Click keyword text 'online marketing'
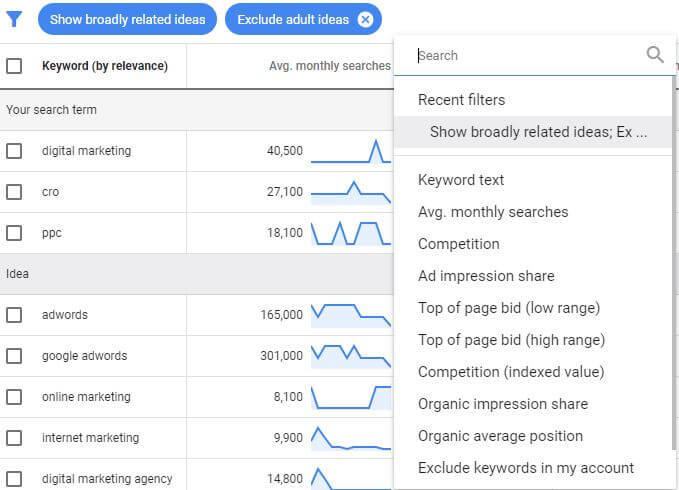 click(x=86, y=397)
